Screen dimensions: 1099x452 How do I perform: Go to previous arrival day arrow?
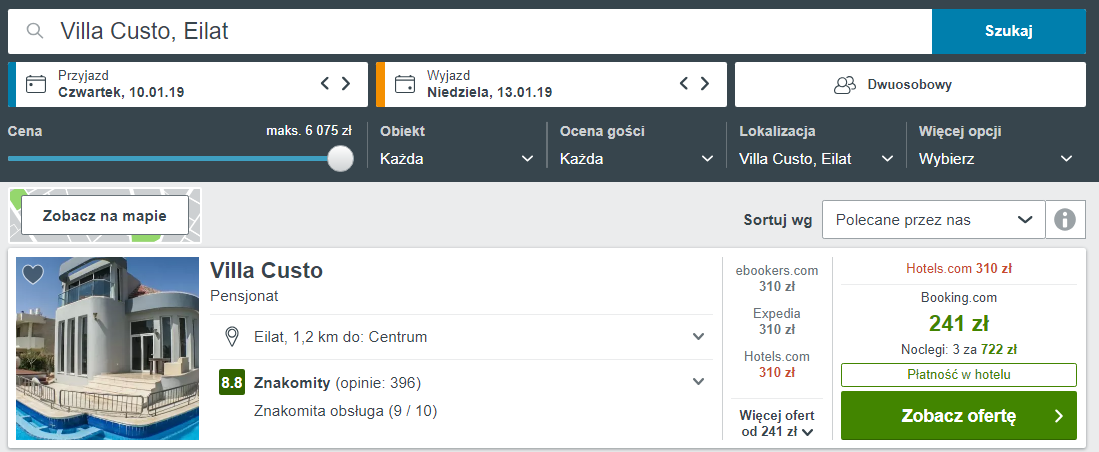(325, 83)
